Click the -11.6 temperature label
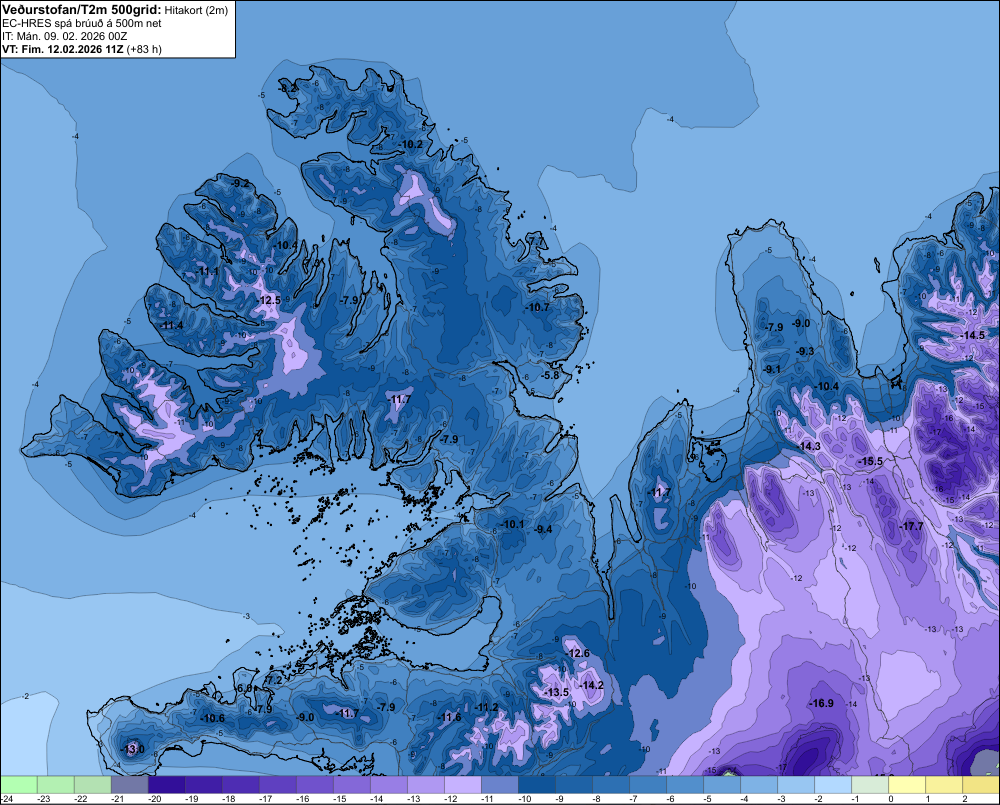 (449, 717)
